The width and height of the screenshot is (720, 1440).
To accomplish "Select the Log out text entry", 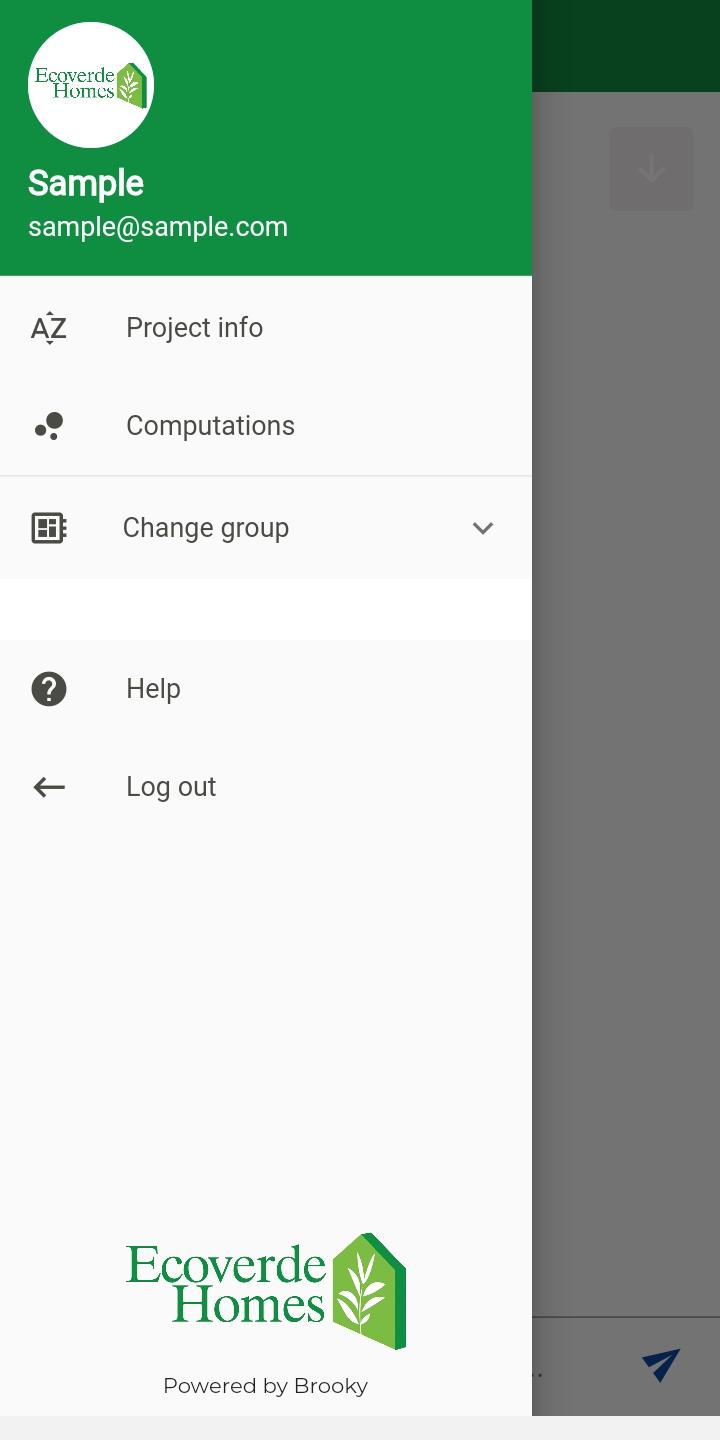I will pos(171,787).
